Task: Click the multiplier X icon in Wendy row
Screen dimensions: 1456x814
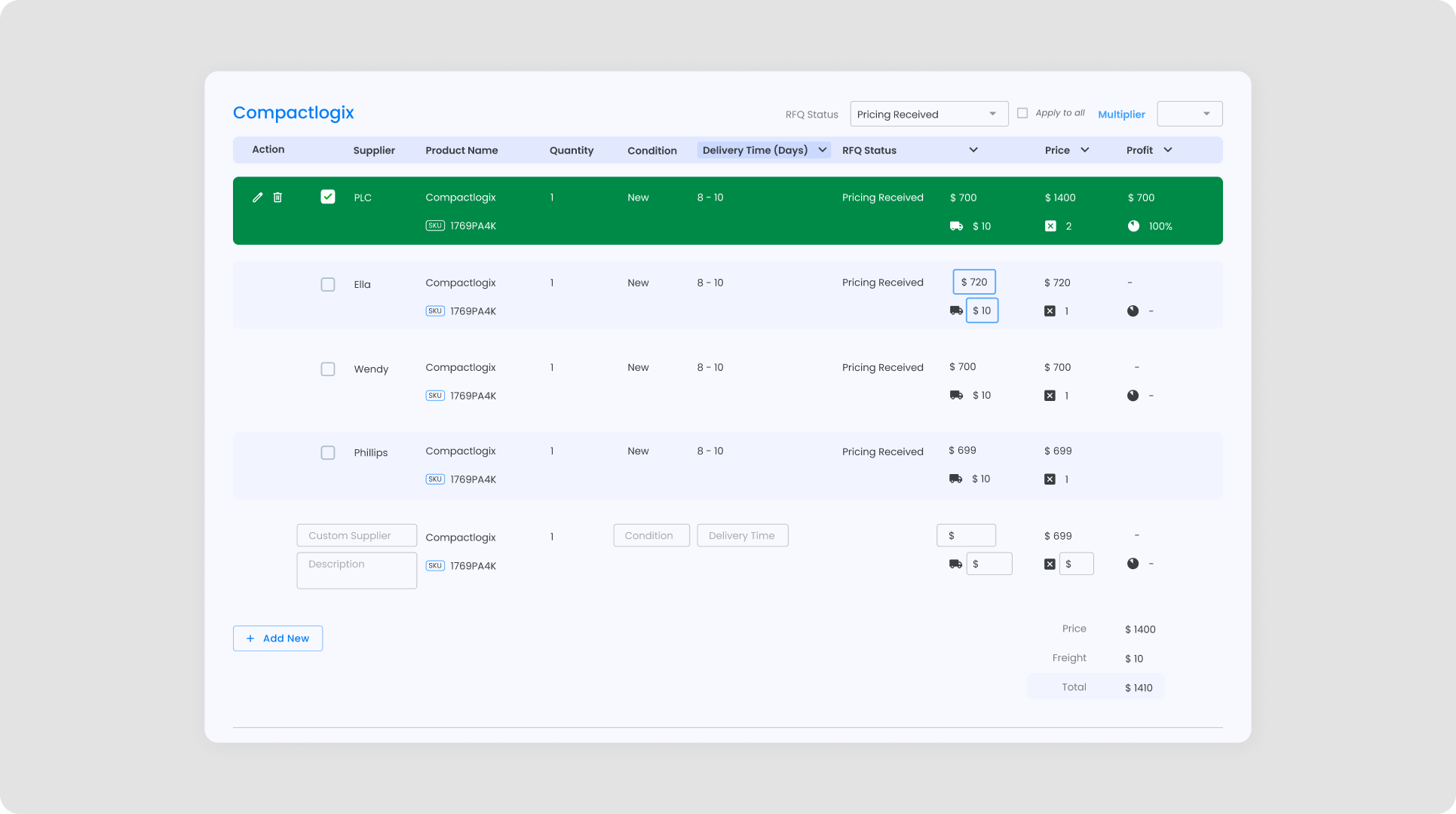Action: tap(1050, 396)
